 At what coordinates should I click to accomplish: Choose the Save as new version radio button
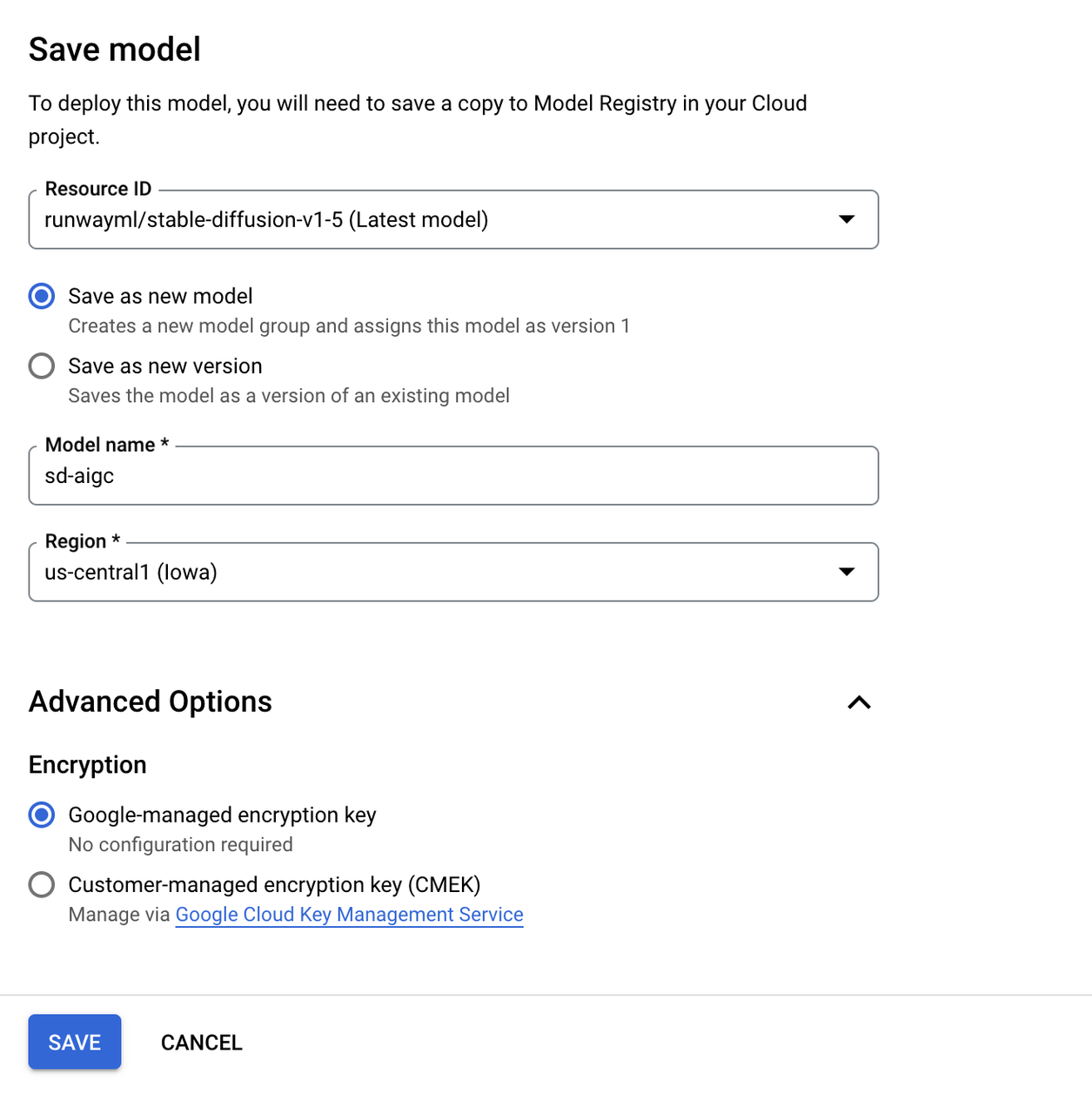(42, 366)
